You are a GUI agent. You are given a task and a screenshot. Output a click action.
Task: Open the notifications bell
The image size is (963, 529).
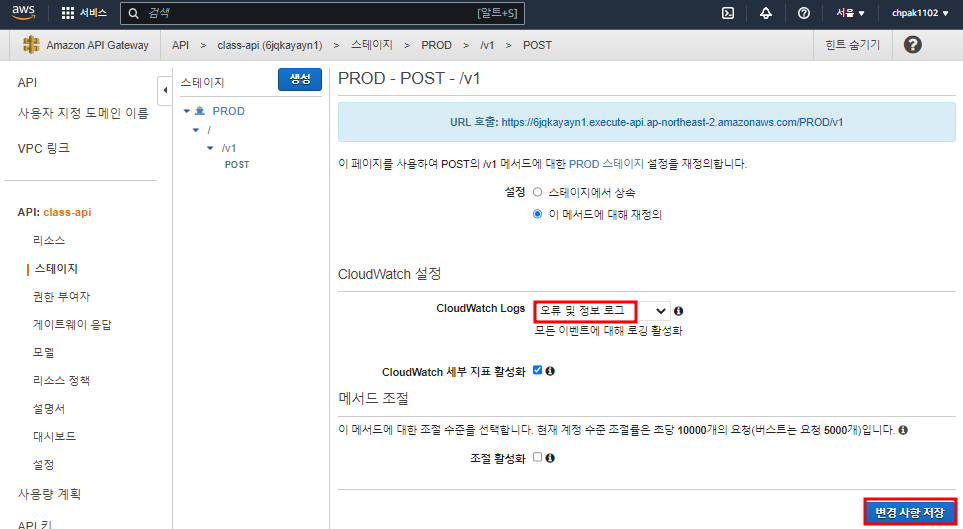click(x=766, y=13)
